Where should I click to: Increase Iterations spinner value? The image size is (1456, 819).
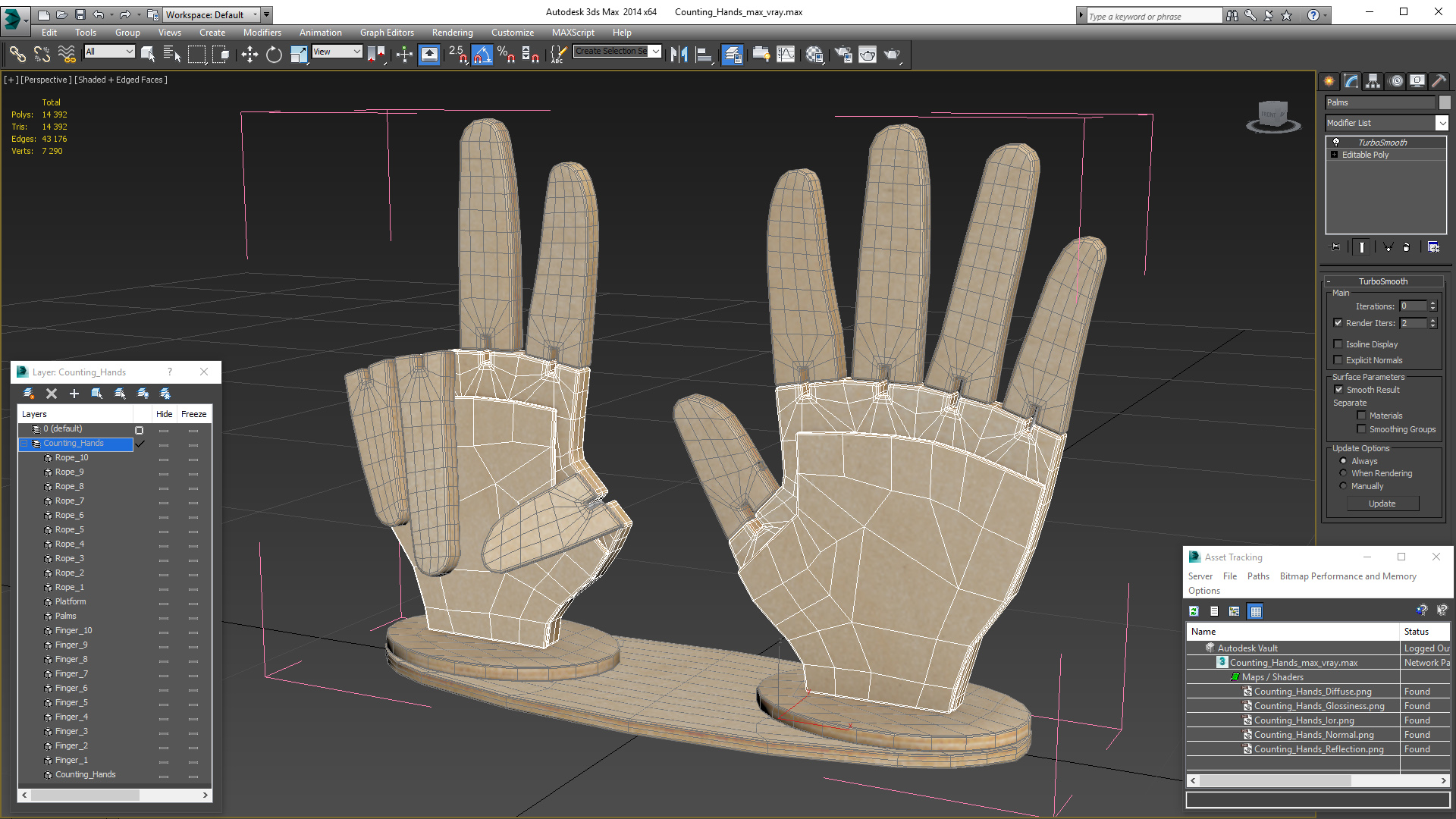1432,303
